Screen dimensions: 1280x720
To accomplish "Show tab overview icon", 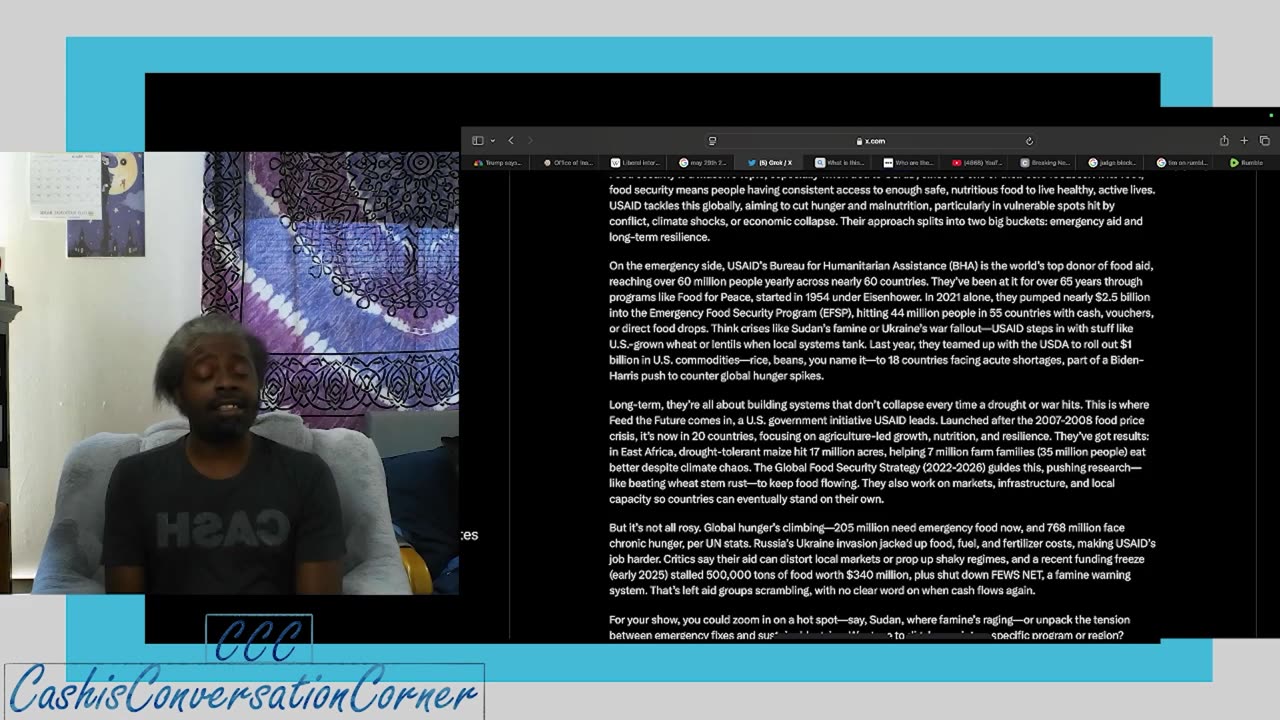I will [1264, 141].
